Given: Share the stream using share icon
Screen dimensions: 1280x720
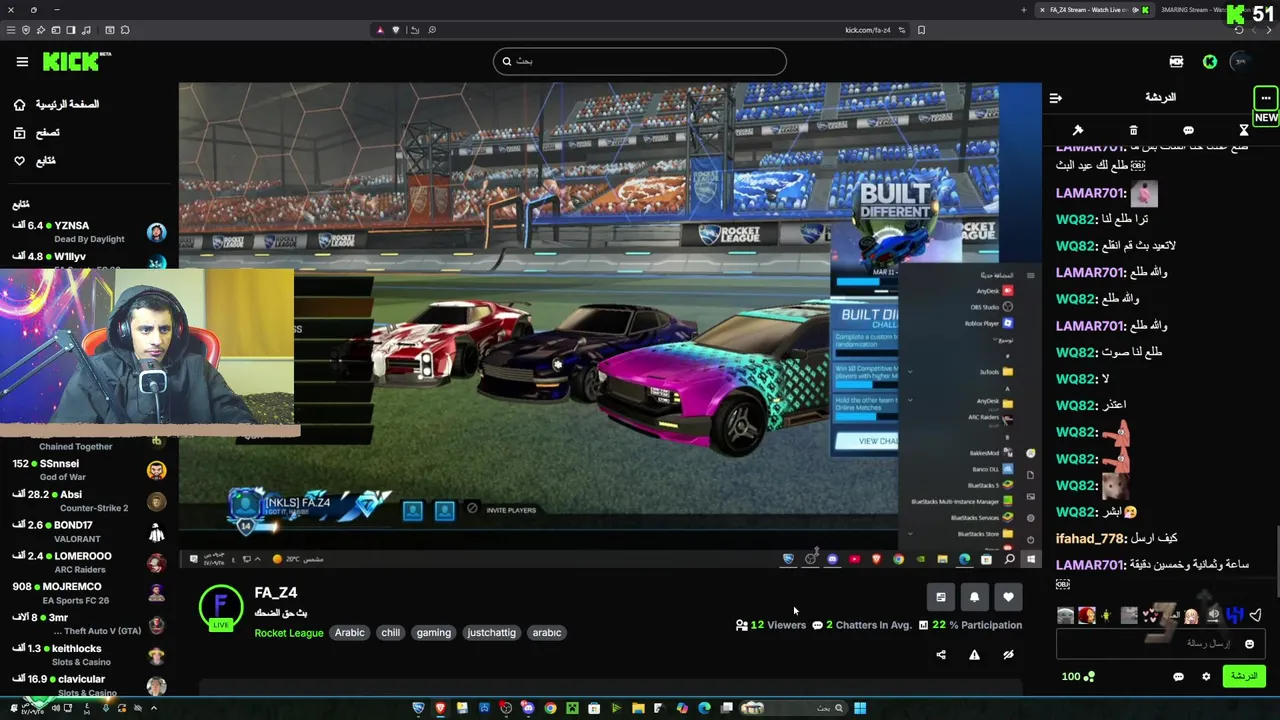Looking at the screenshot, I should pyautogui.click(x=941, y=655).
